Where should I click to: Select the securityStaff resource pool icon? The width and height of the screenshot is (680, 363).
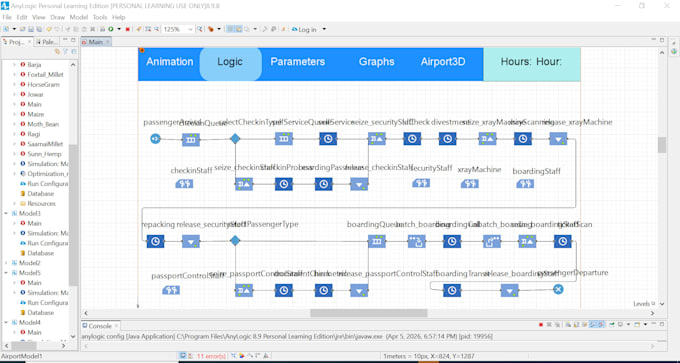[421, 183]
